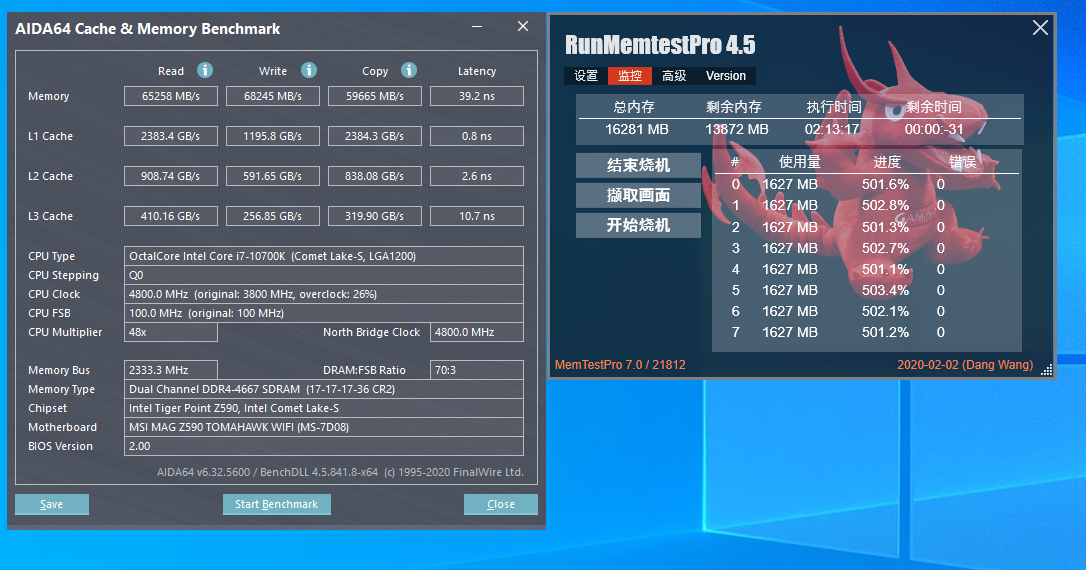Select L1 Cache Write 1195.8 GB/s
The height and width of the screenshot is (570, 1086).
coord(273,136)
